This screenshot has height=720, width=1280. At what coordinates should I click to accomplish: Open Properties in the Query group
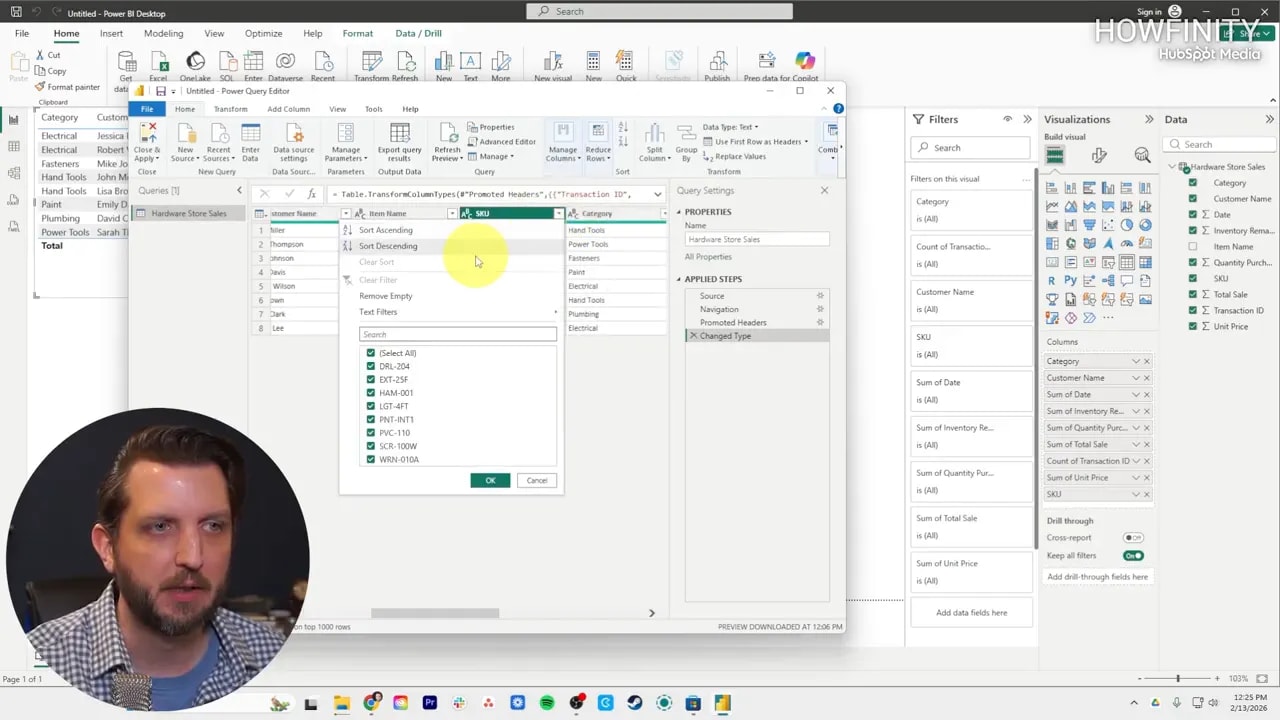(x=490, y=127)
